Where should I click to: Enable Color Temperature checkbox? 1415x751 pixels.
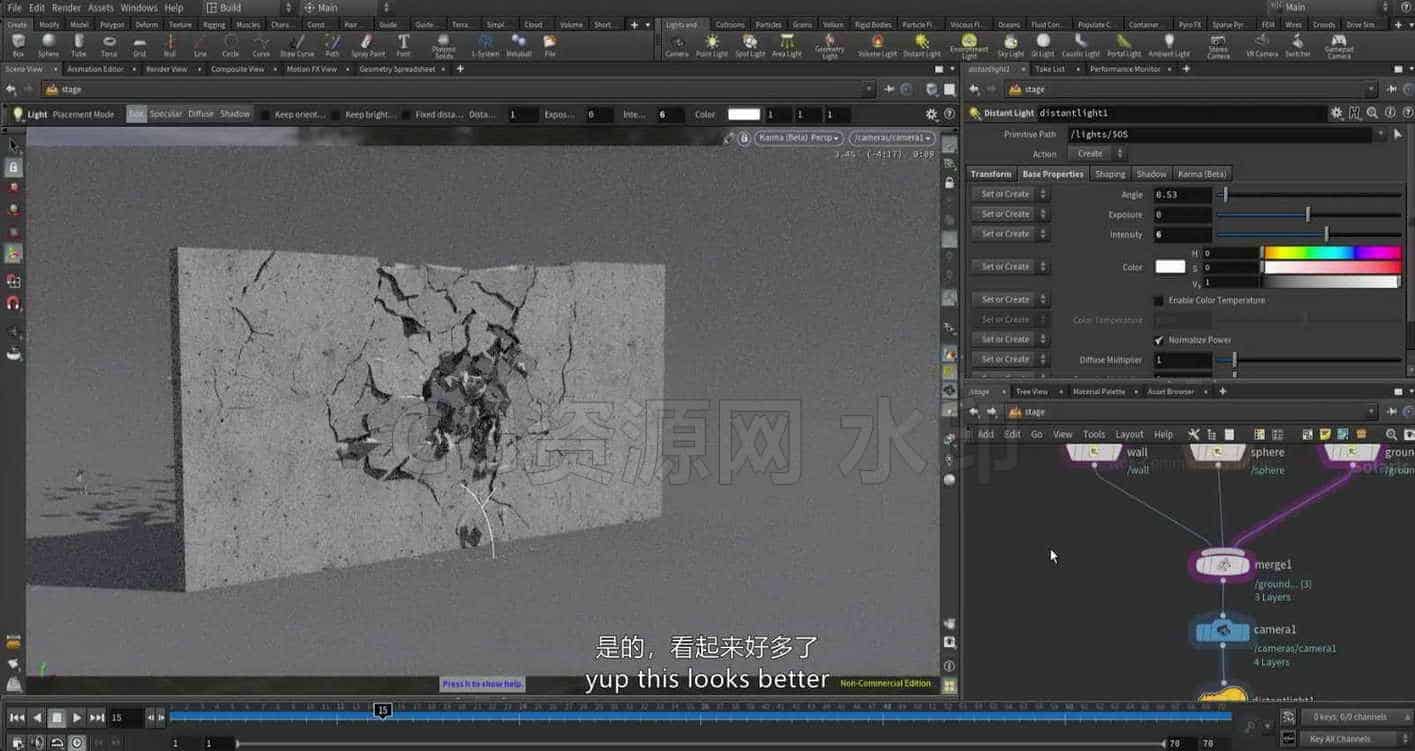(x=1159, y=300)
